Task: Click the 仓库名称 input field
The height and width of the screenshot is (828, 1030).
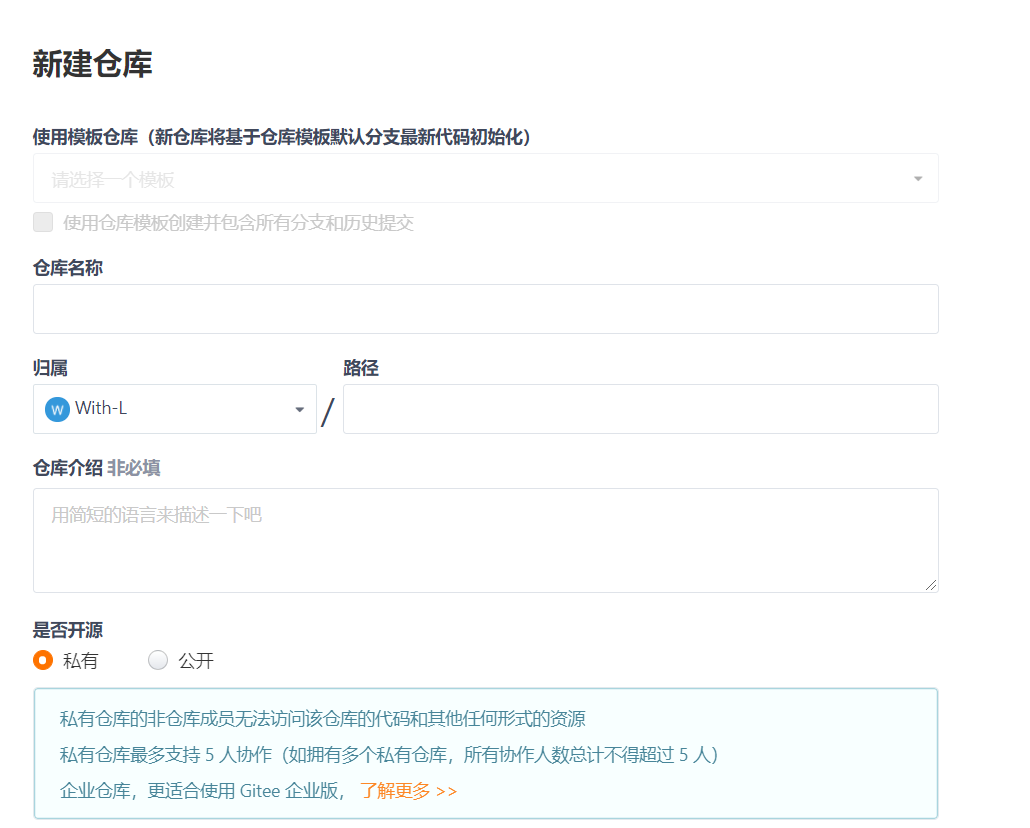Action: [486, 308]
